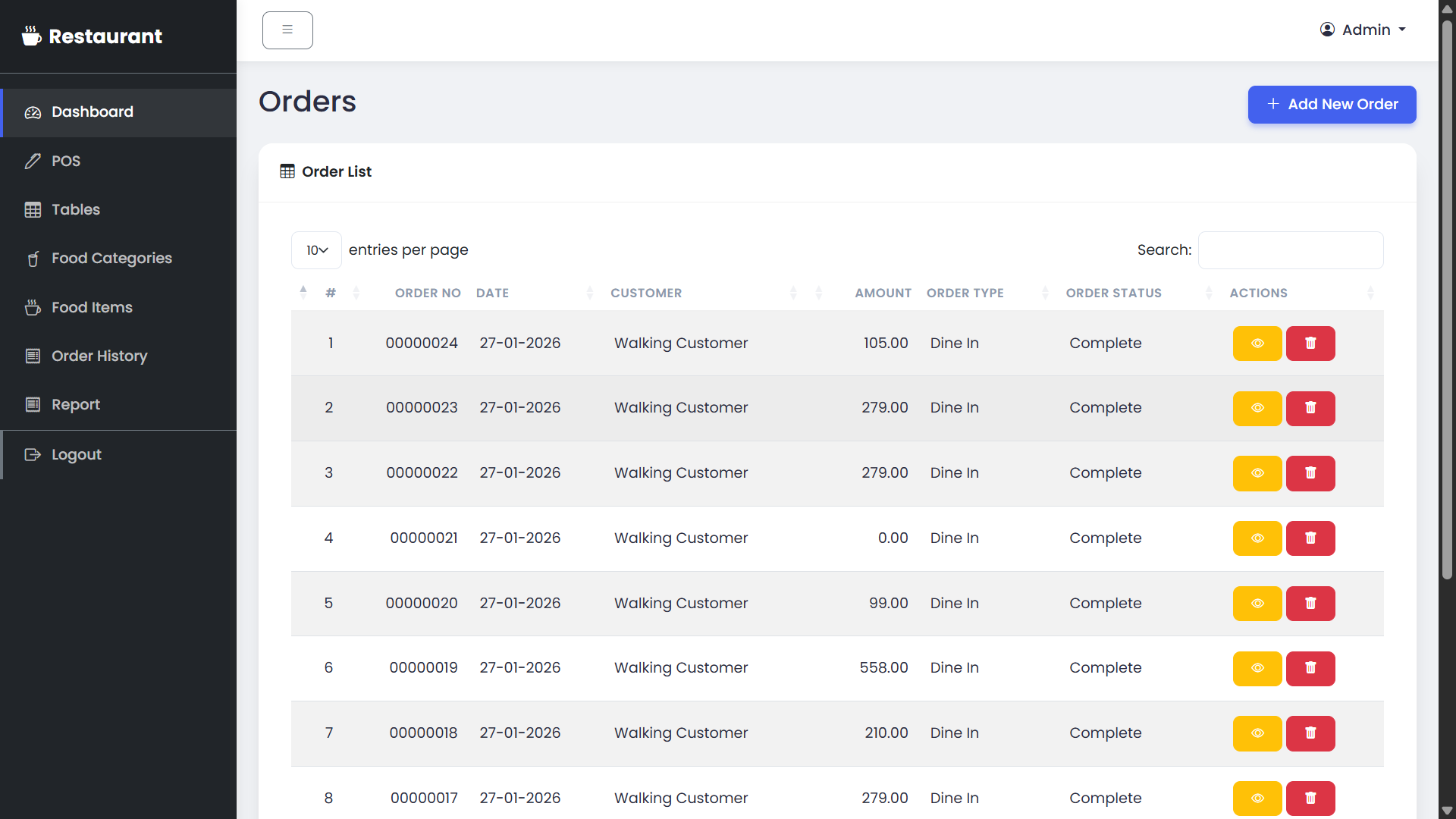Click the Restaurant brand title
The height and width of the screenshot is (819, 1456).
click(x=105, y=36)
